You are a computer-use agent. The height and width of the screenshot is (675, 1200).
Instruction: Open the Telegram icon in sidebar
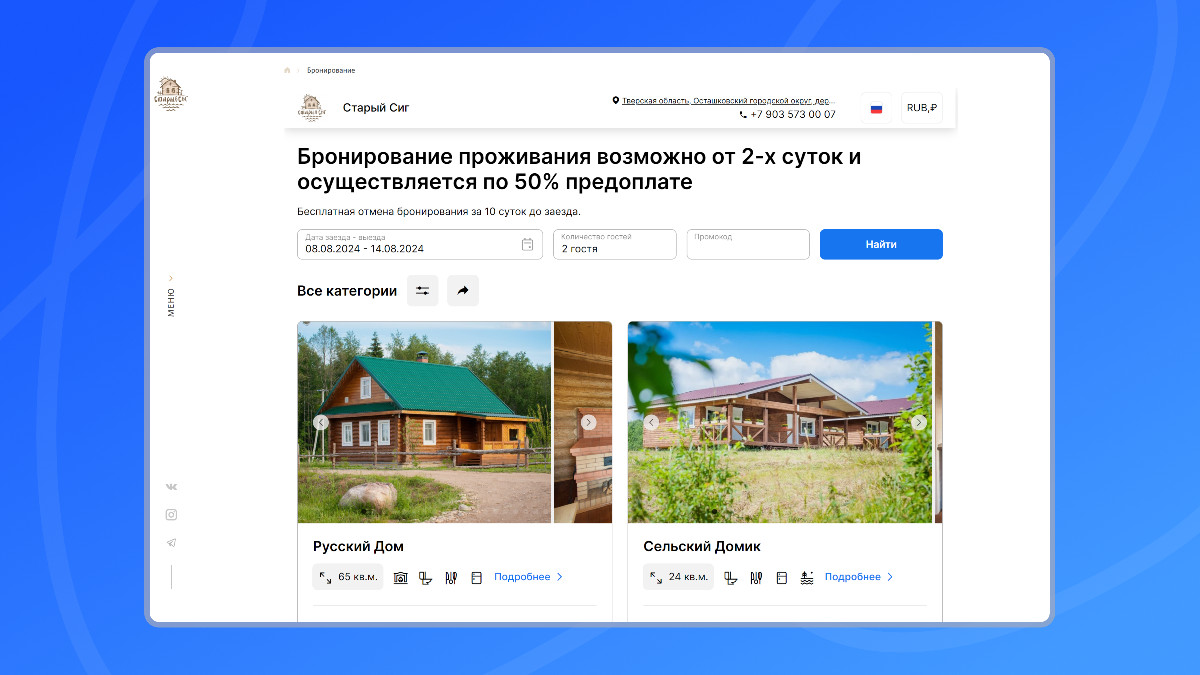coord(171,543)
